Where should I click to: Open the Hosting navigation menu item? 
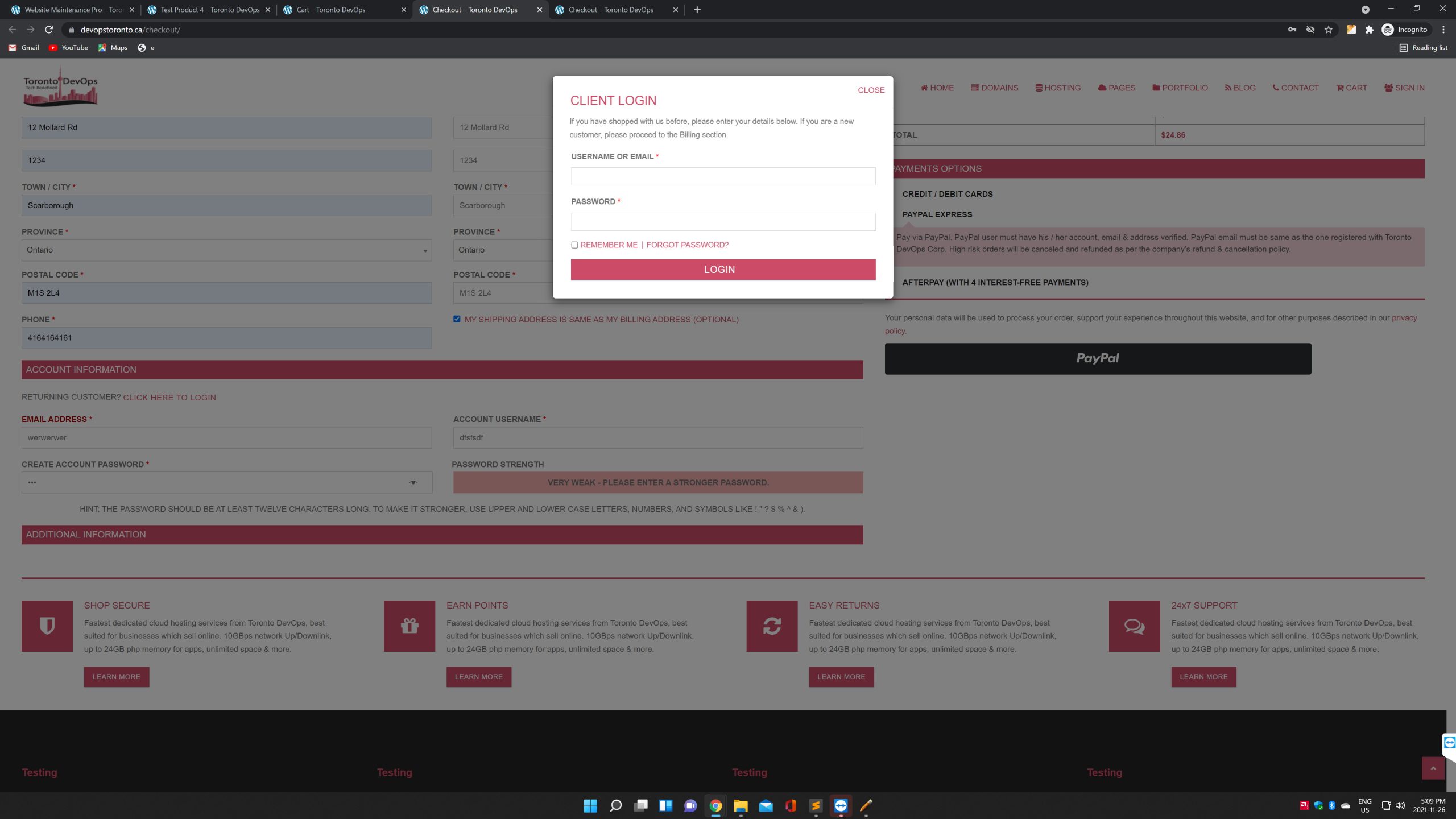click(1058, 88)
